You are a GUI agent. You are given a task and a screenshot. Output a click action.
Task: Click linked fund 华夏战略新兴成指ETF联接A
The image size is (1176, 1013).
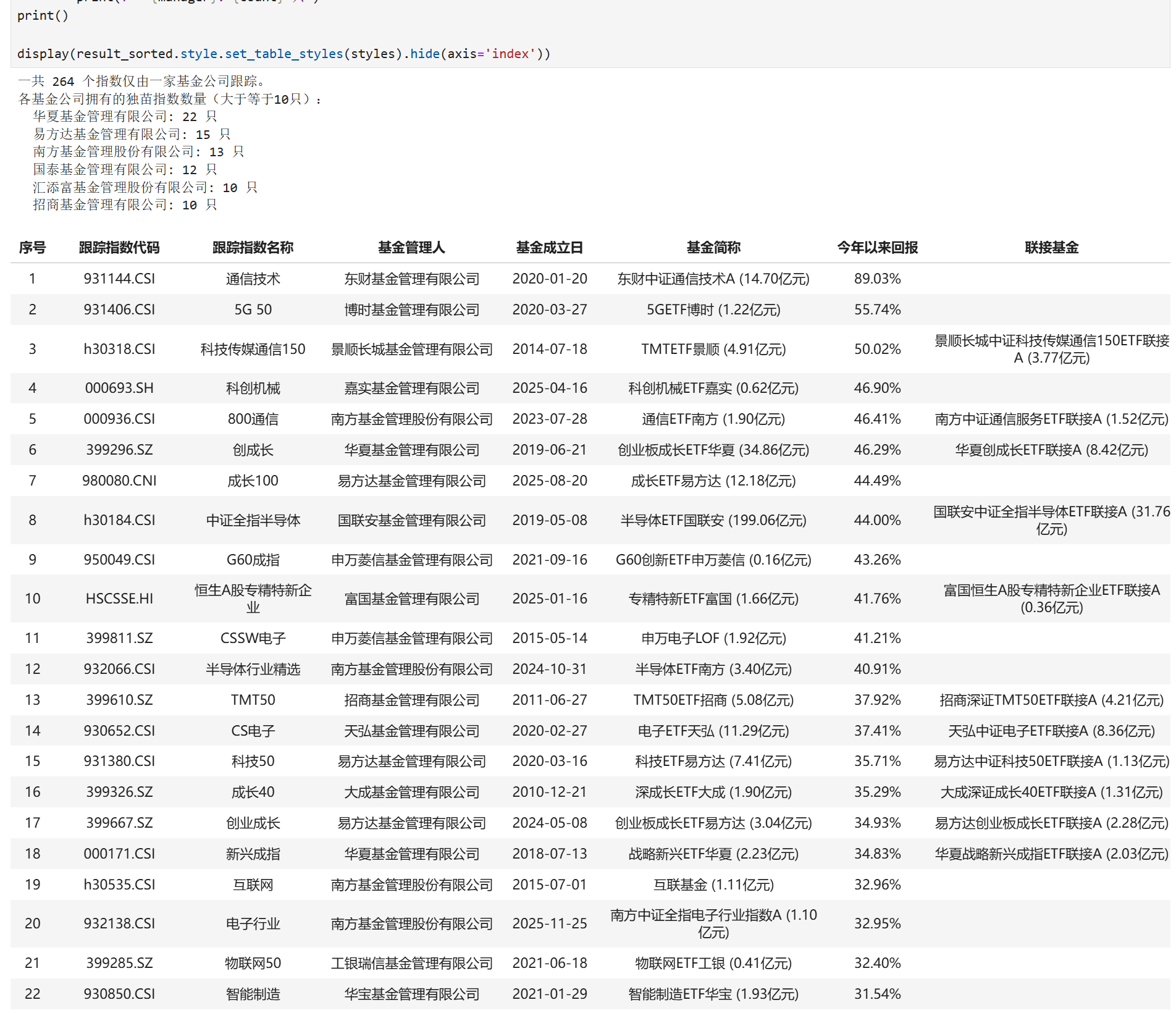click(1051, 854)
